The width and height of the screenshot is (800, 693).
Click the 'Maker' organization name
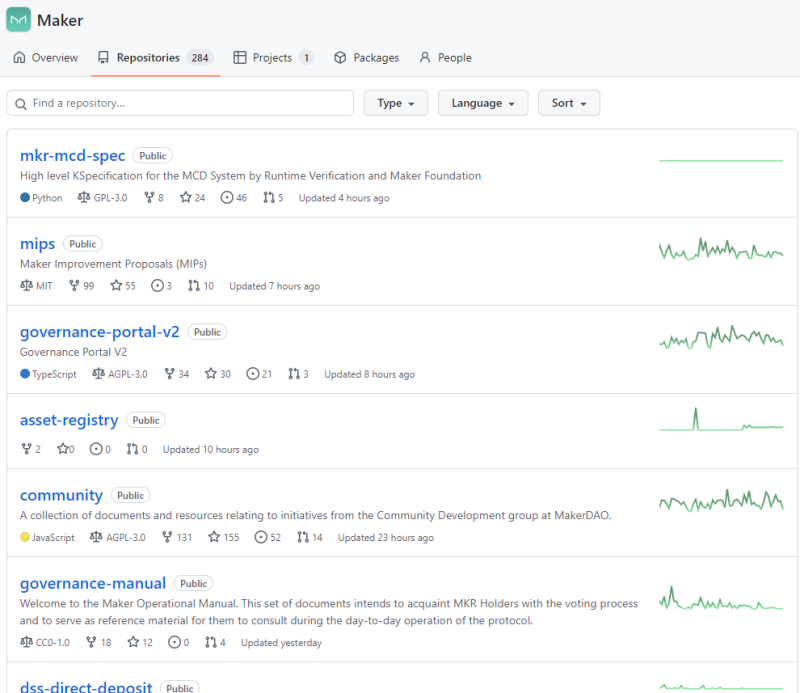click(x=60, y=20)
